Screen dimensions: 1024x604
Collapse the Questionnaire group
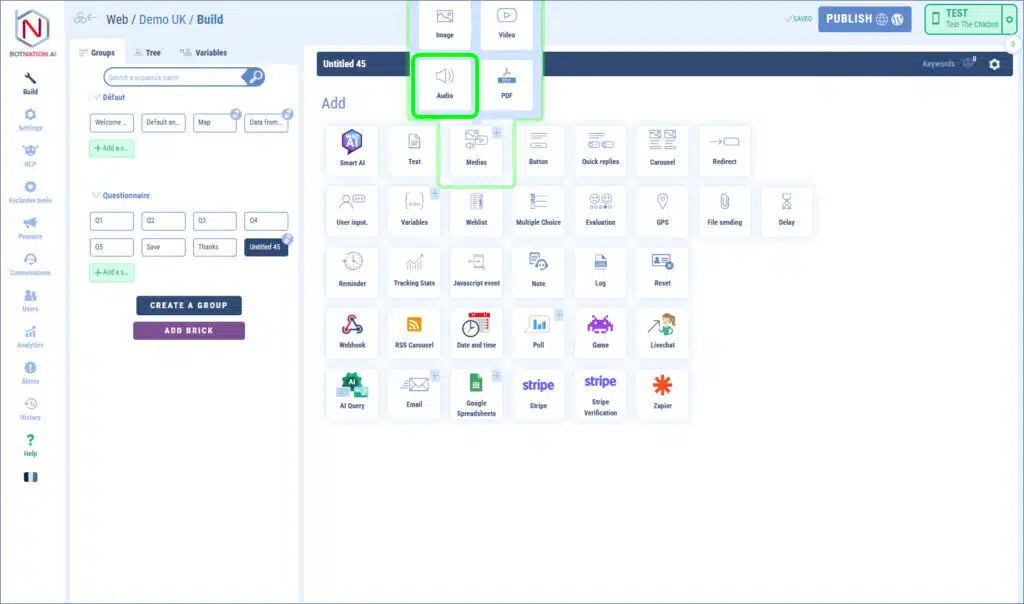pyautogui.click(x=96, y=196)
